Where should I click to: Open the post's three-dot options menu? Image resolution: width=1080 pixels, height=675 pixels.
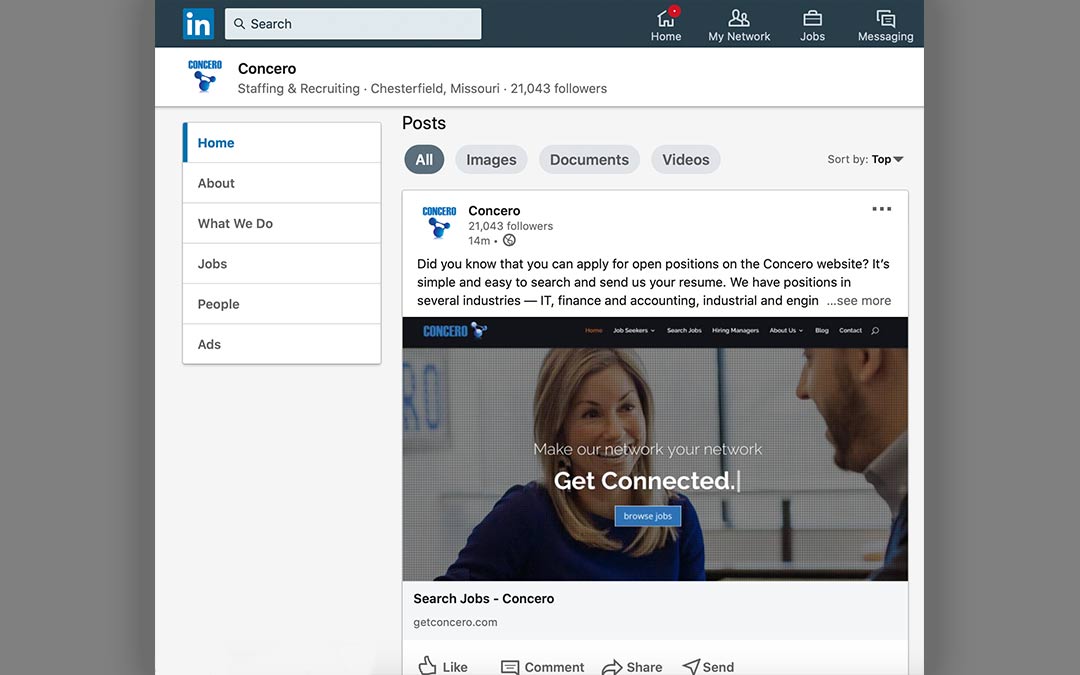pyautogui.click(x=881, y=209)
